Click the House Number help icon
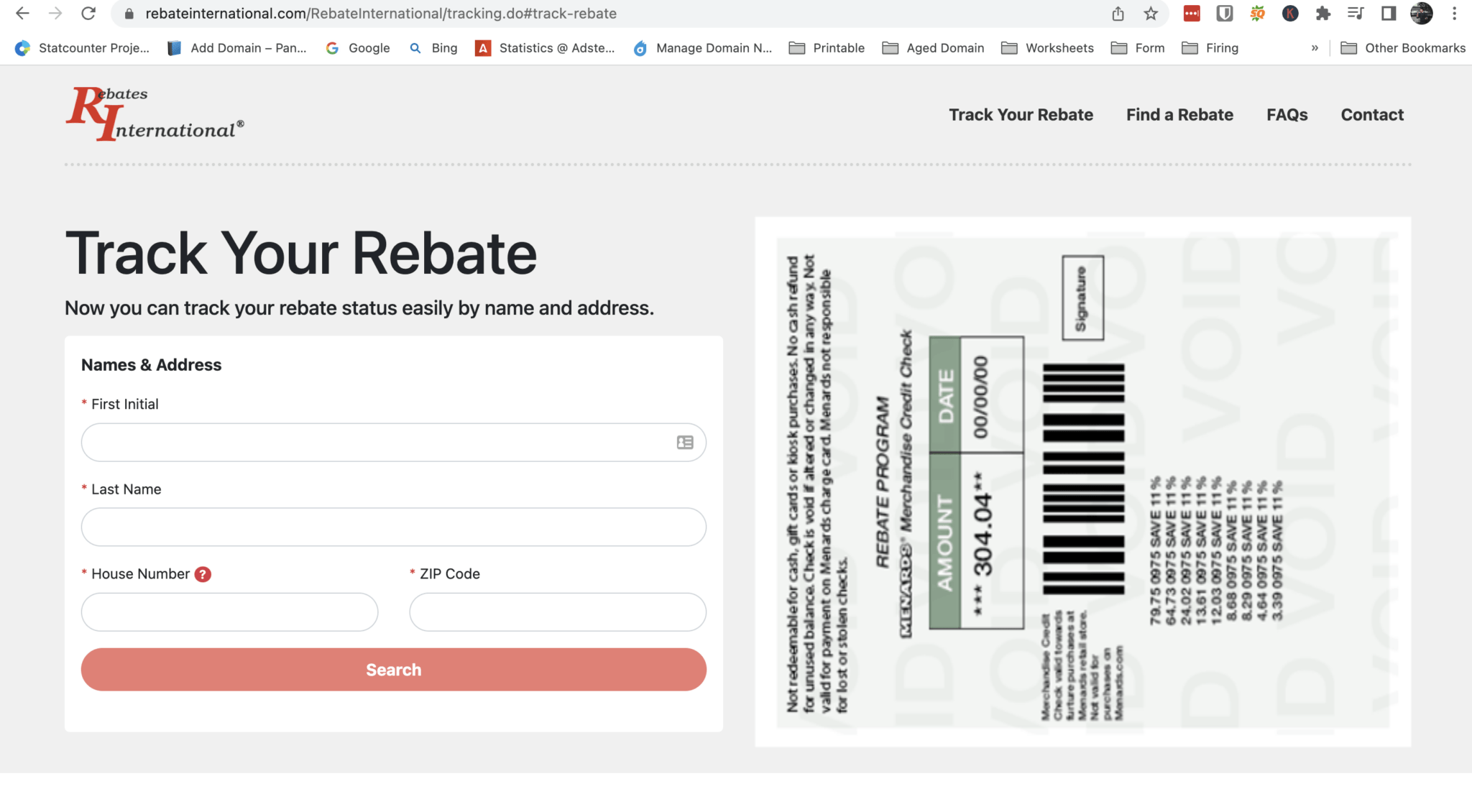This screenshot has height=812, width=1472. coord(203,574)
